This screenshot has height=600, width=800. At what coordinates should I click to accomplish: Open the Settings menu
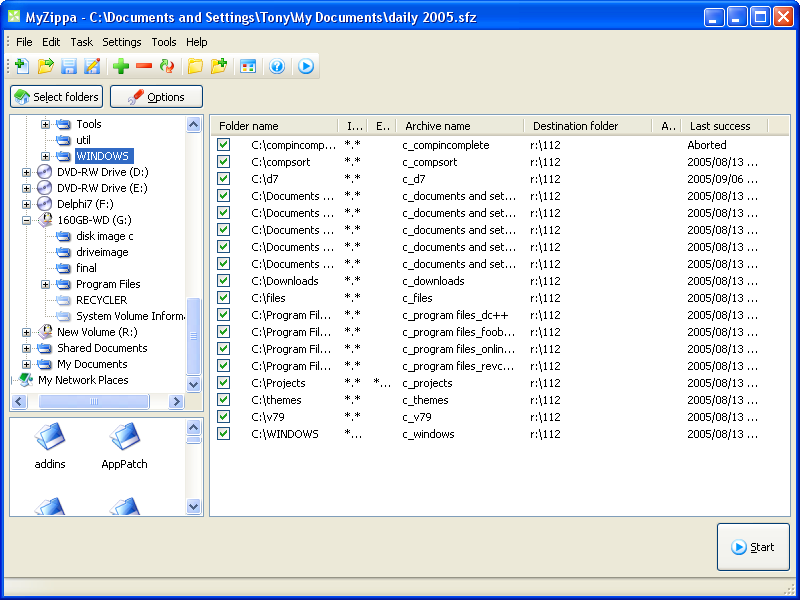pos(122,42)
